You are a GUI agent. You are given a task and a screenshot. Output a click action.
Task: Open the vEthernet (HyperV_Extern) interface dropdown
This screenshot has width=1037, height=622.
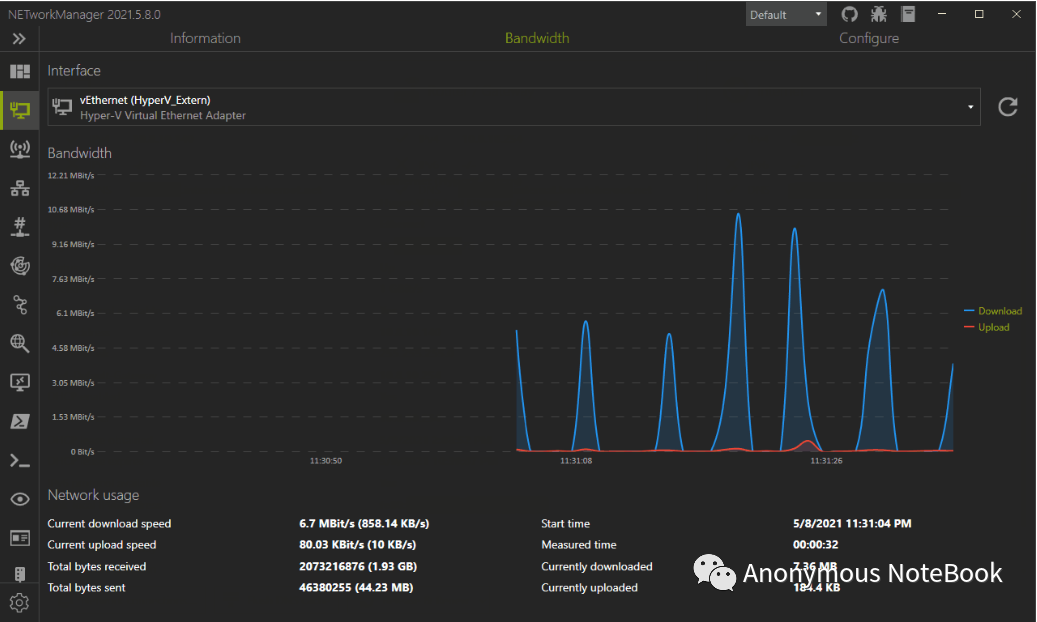pos(513,107)
